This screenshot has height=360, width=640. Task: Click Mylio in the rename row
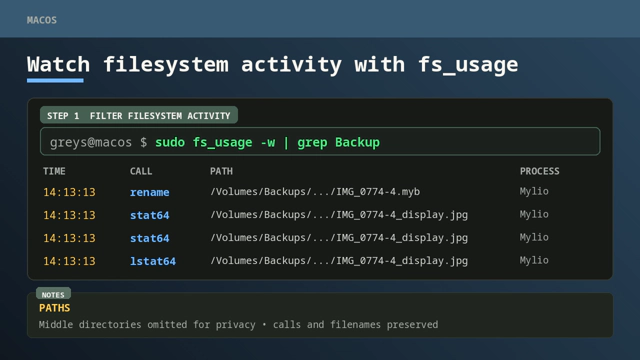[534, 191]
